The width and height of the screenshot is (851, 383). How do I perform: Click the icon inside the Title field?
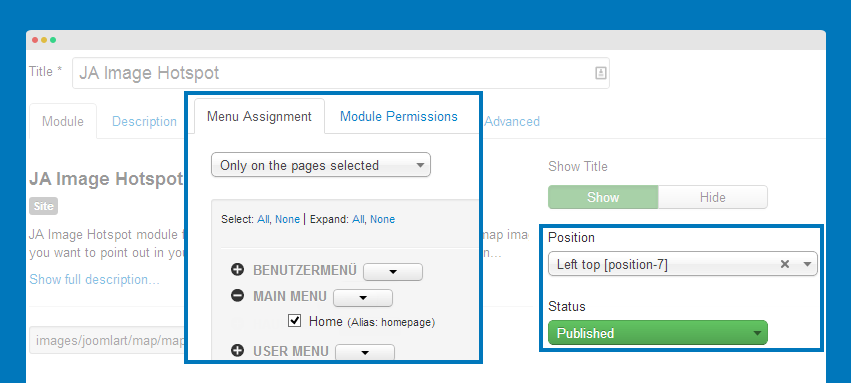pos(600,73)
